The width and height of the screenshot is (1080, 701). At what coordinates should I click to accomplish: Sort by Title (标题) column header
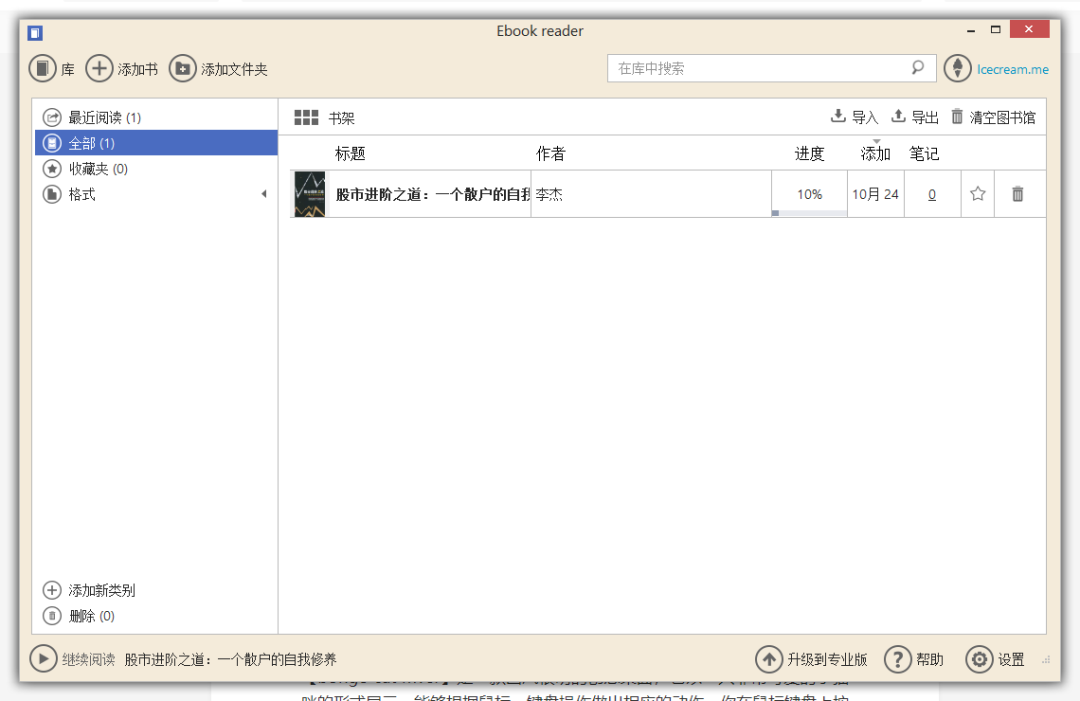point(350,154)
